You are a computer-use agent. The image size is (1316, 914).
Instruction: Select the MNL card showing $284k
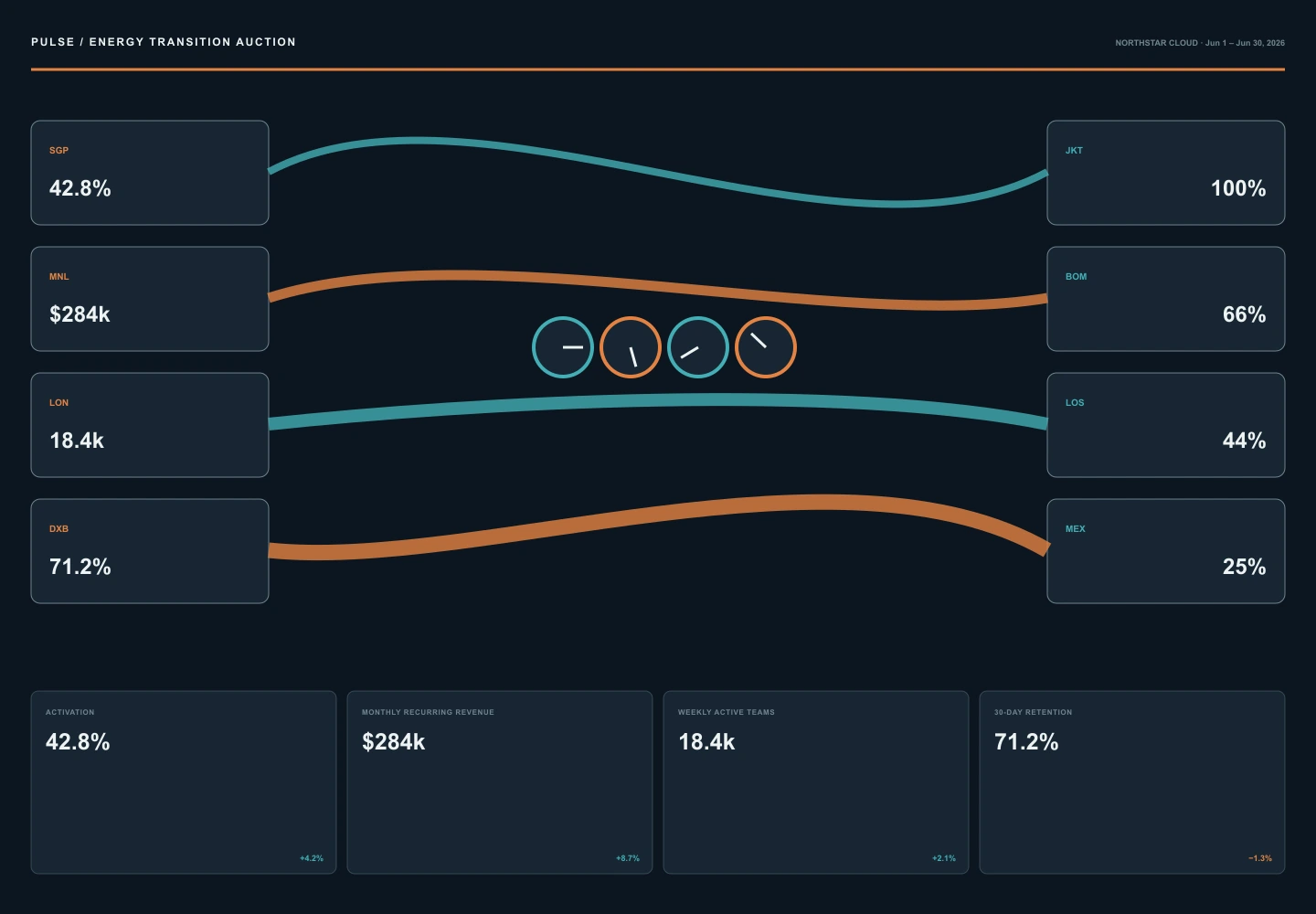pos(150,299)
